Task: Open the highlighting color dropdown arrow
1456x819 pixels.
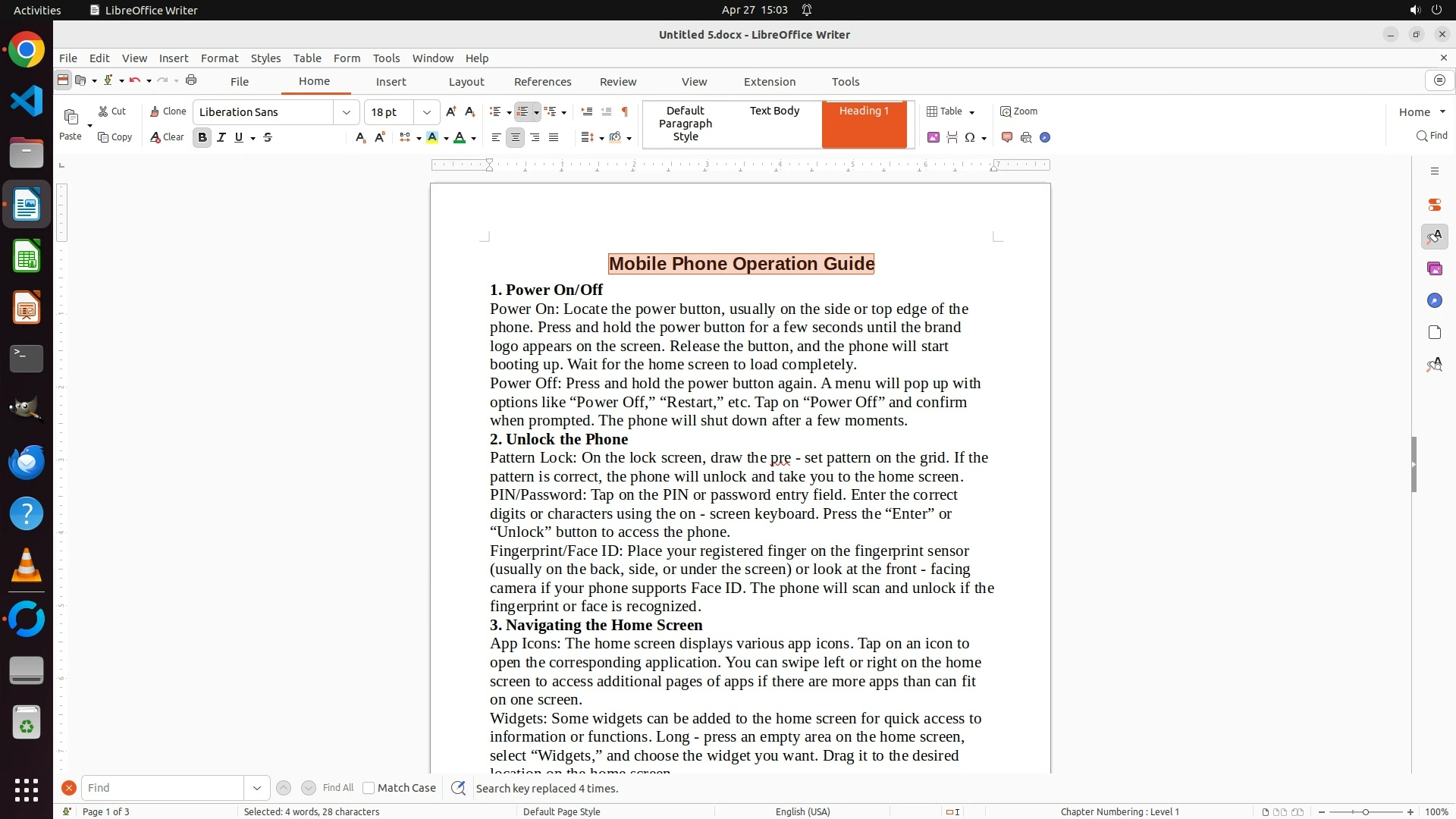Action: [x=446, y=138]
